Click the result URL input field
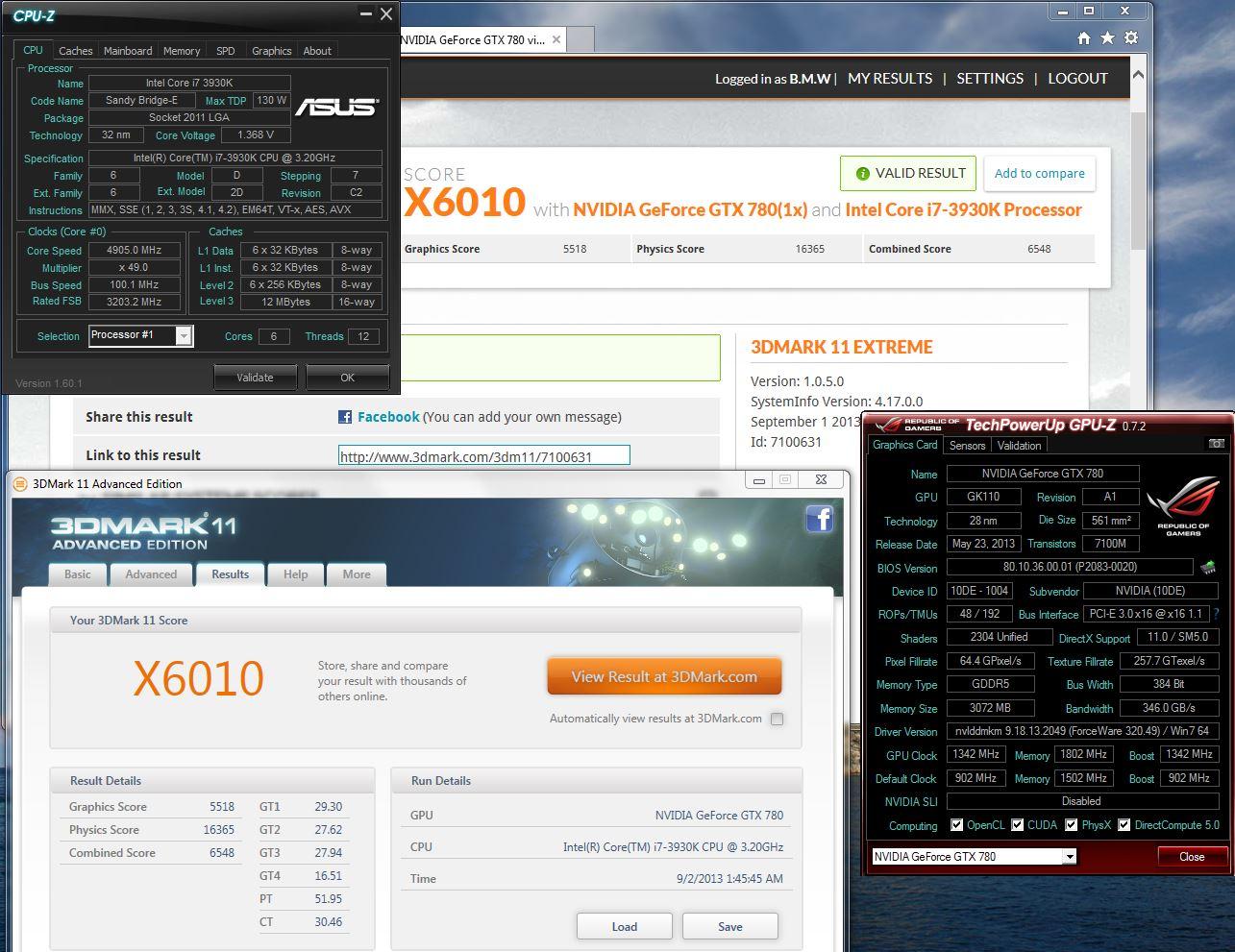 [x=483, y=456]
